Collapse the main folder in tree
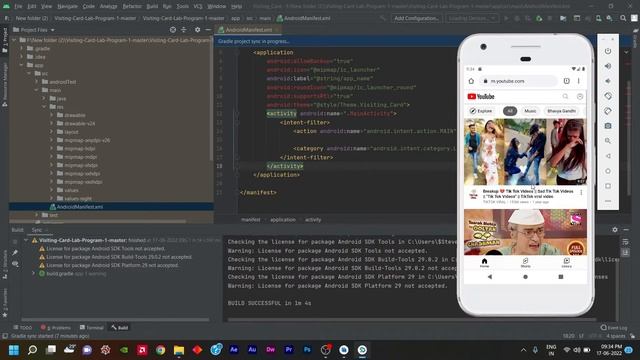 click(x=36, y=90)
